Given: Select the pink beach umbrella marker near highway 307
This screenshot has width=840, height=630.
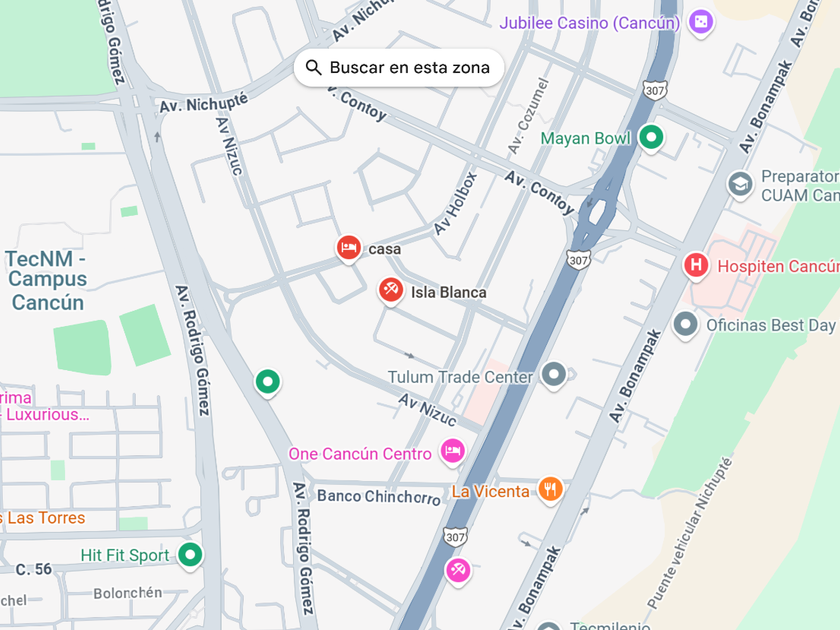Looking at the screenshot, I should [x=458, y=571].
